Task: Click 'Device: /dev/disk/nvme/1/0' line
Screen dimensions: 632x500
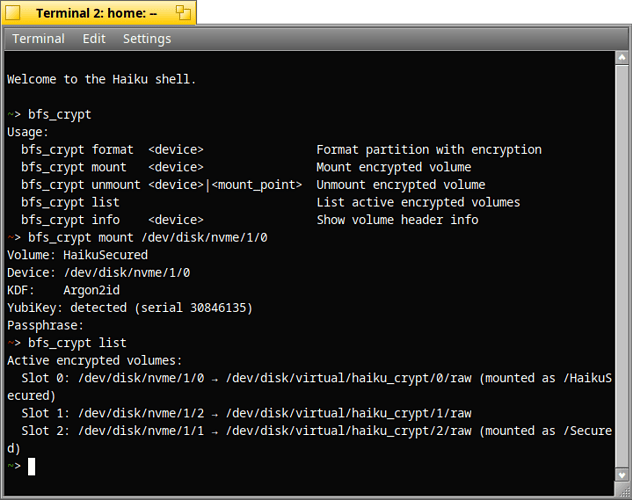Action: [x=98, y=272]
